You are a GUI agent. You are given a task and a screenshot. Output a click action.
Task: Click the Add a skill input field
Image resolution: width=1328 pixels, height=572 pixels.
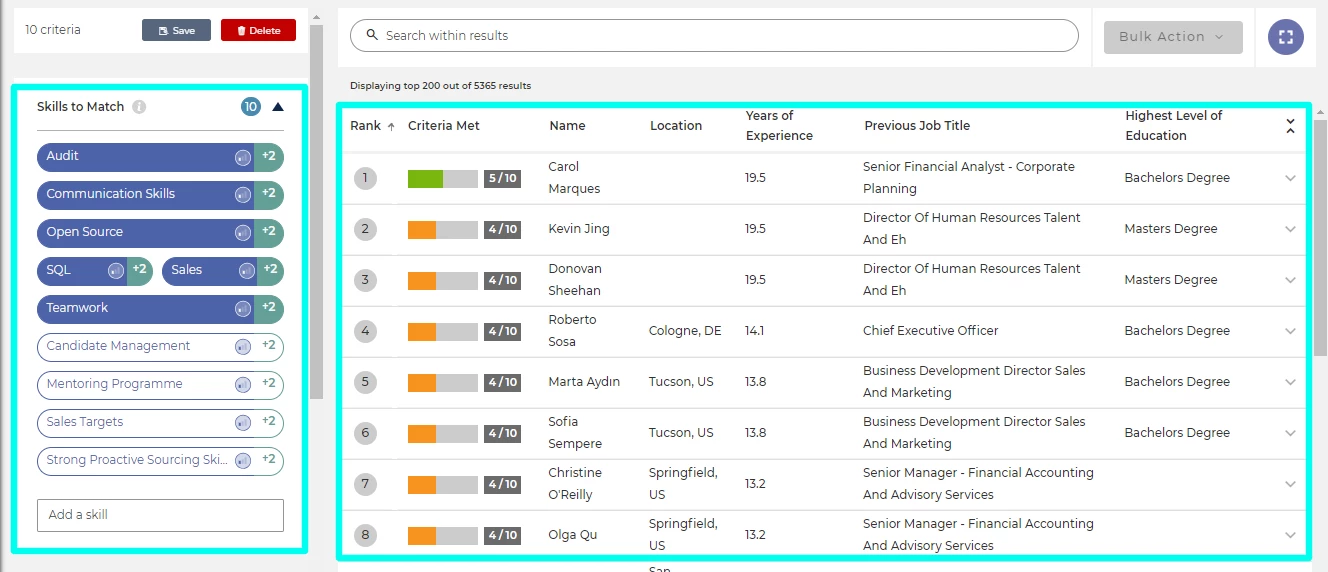tap(160, 515)
